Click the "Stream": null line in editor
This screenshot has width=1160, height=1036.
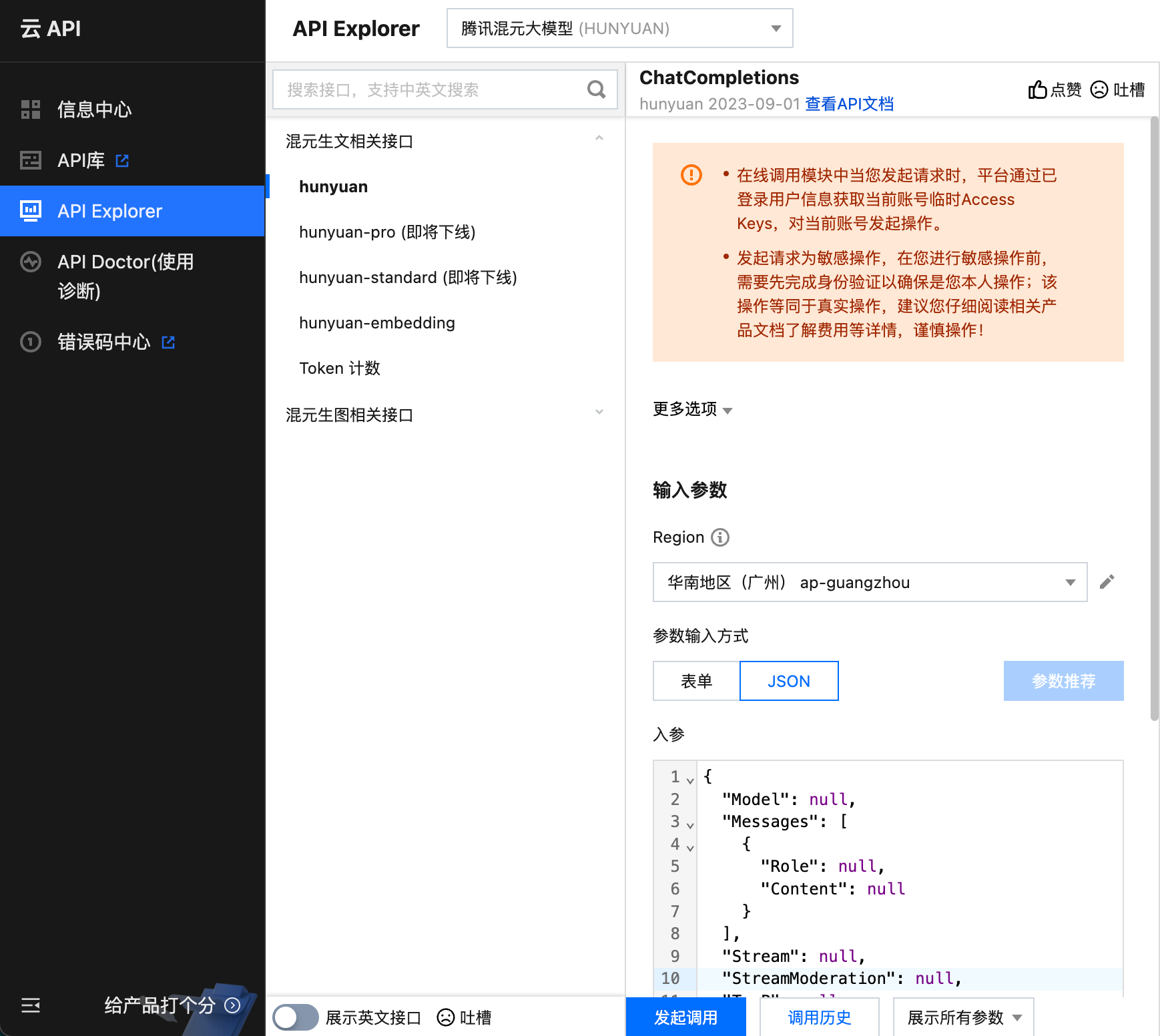pyautogui.click(x=794, y=956)
